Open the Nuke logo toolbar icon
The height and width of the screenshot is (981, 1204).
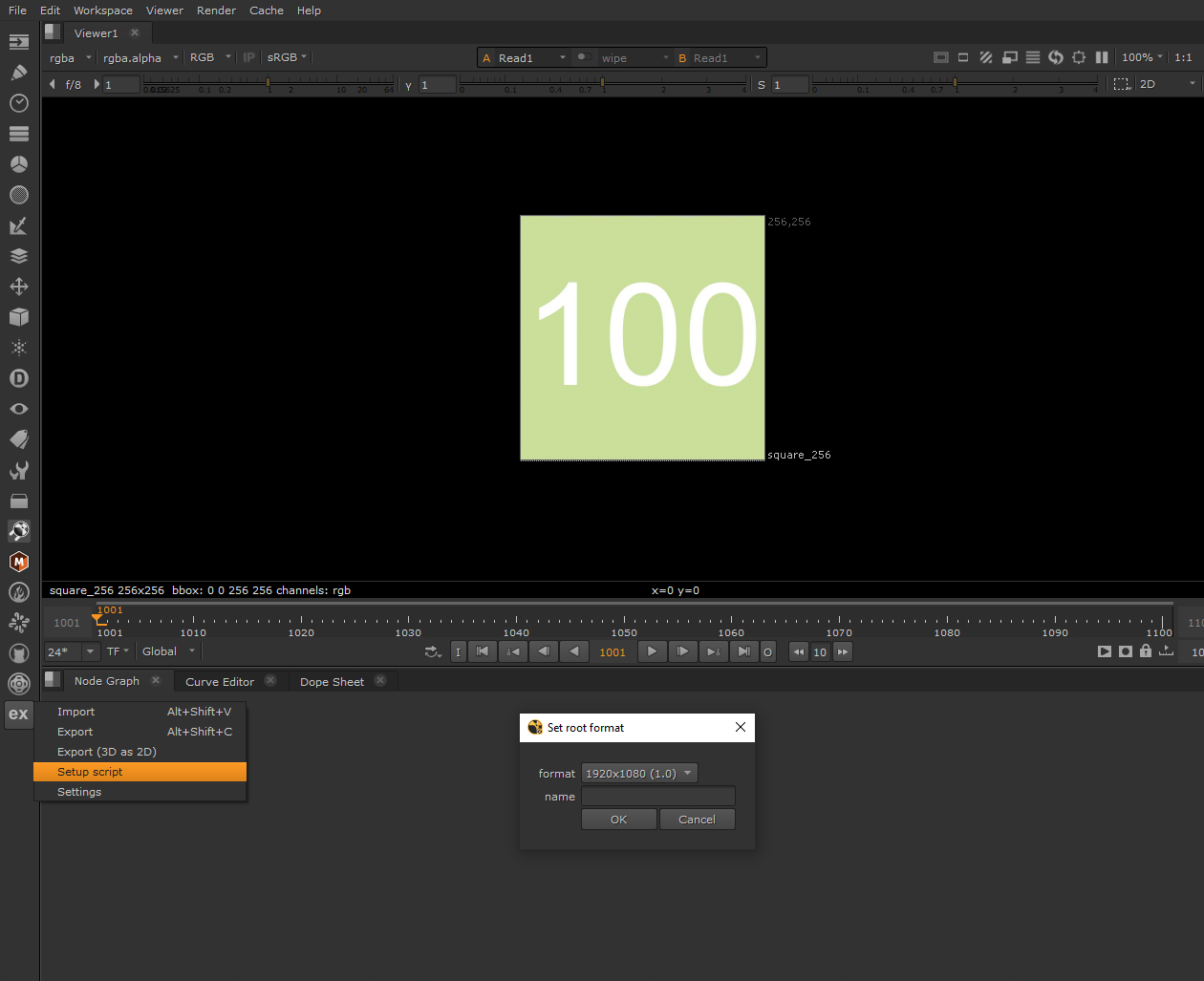coord(19,531)
